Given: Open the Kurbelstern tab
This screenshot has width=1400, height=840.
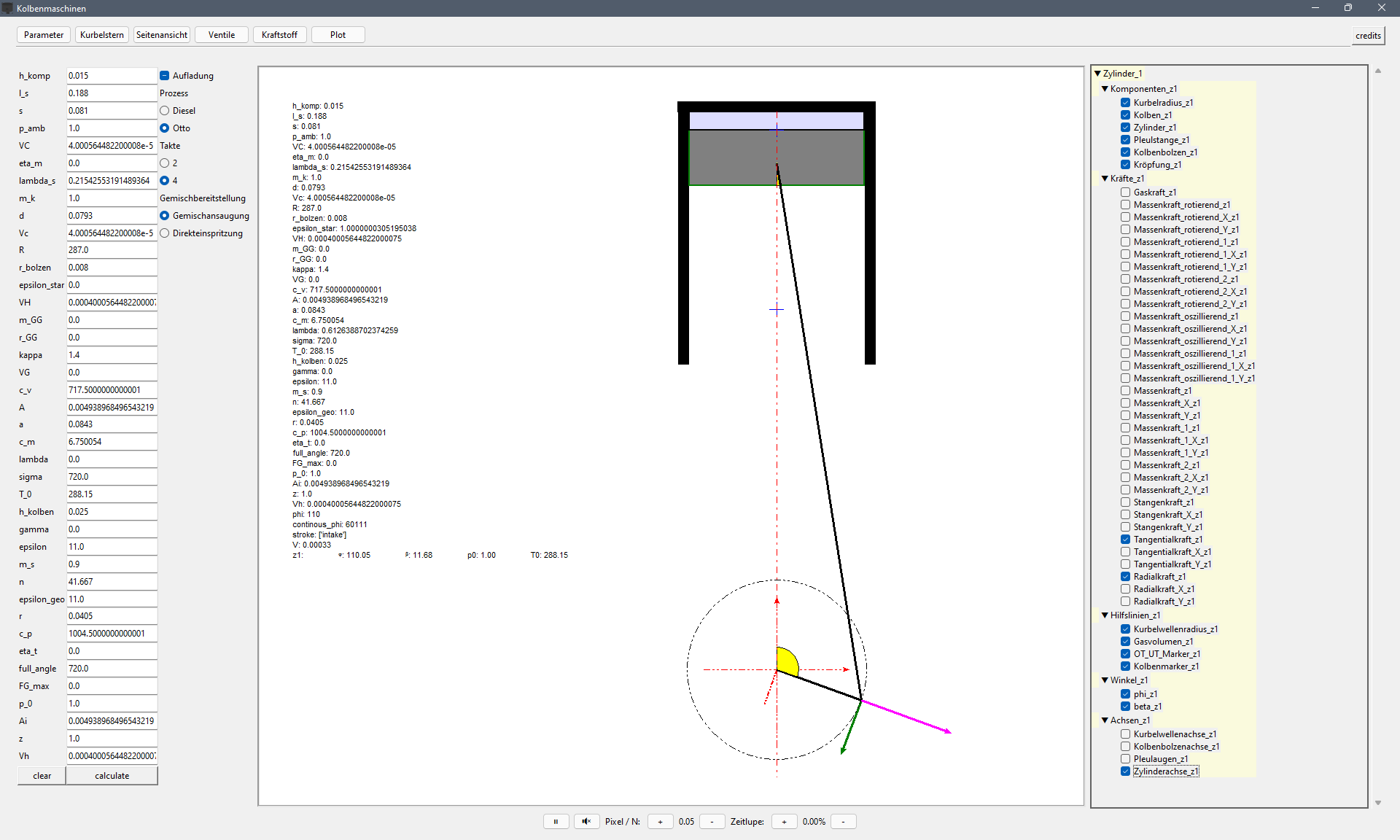Looking at the screenshot, I should pos(102,35).
